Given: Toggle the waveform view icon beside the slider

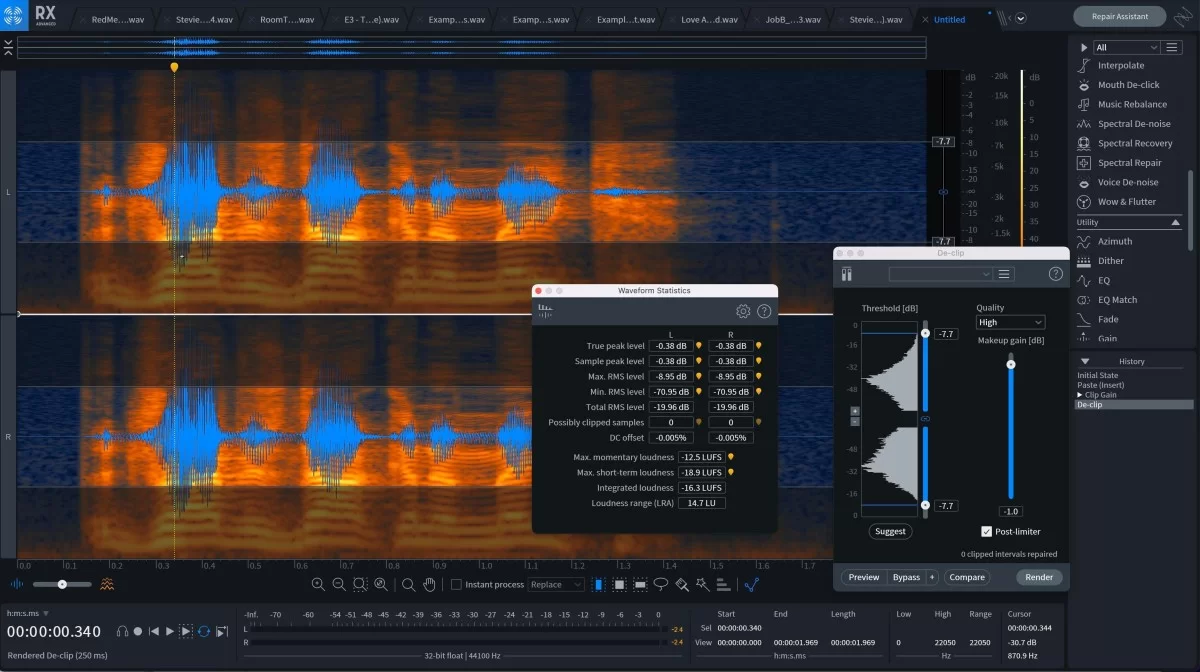Looking at the screenshot, I should tap(18, 584).
